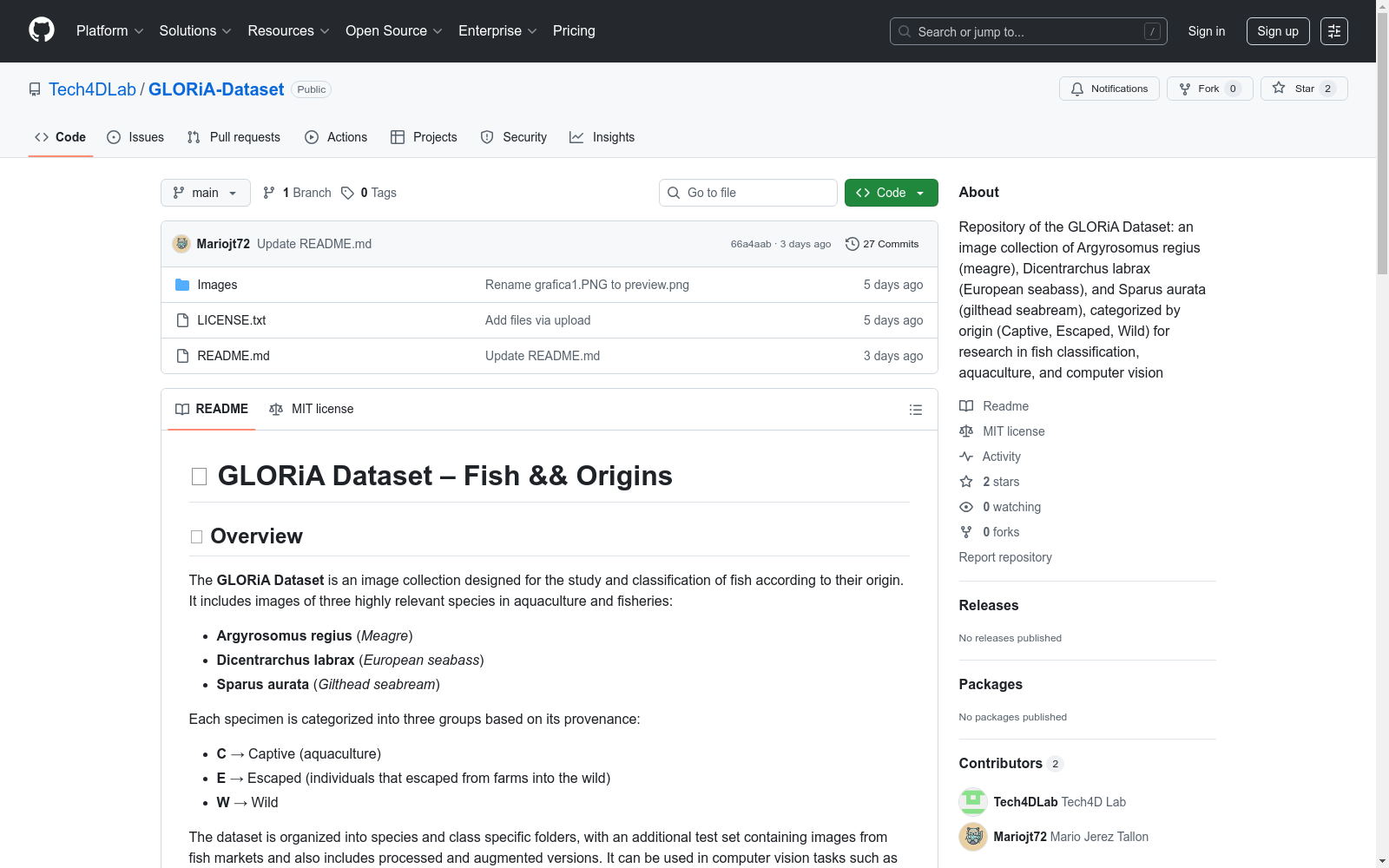Click the scale icon beside MIT license
The image size is (1389, 868).
pyautogui.click(x=966, y=431)
